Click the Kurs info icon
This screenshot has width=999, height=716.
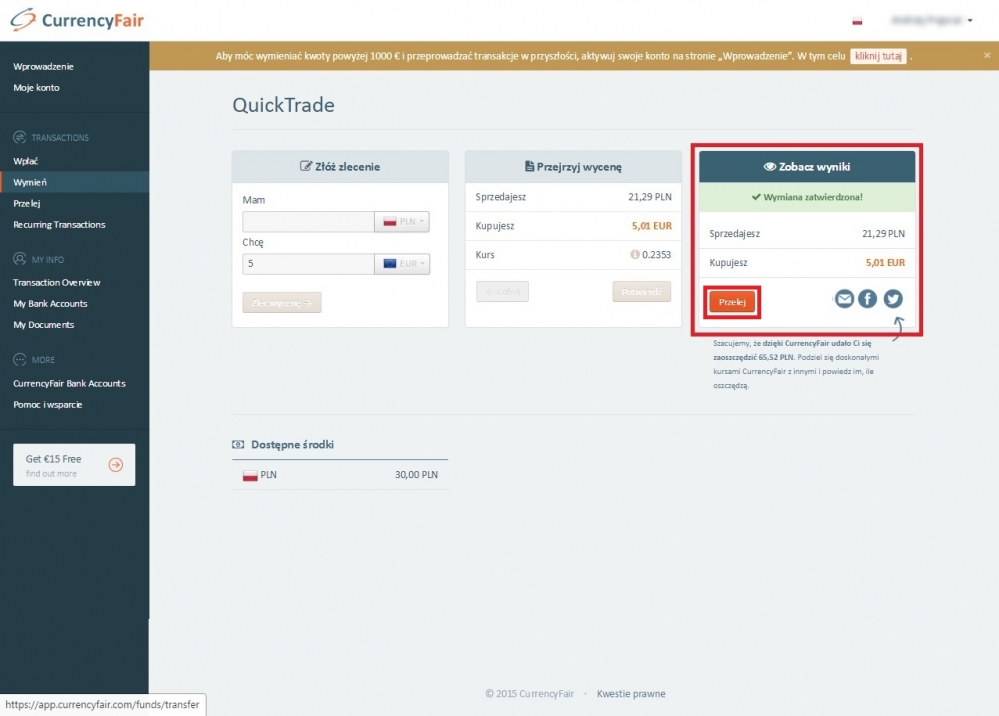tap(635, 255)
